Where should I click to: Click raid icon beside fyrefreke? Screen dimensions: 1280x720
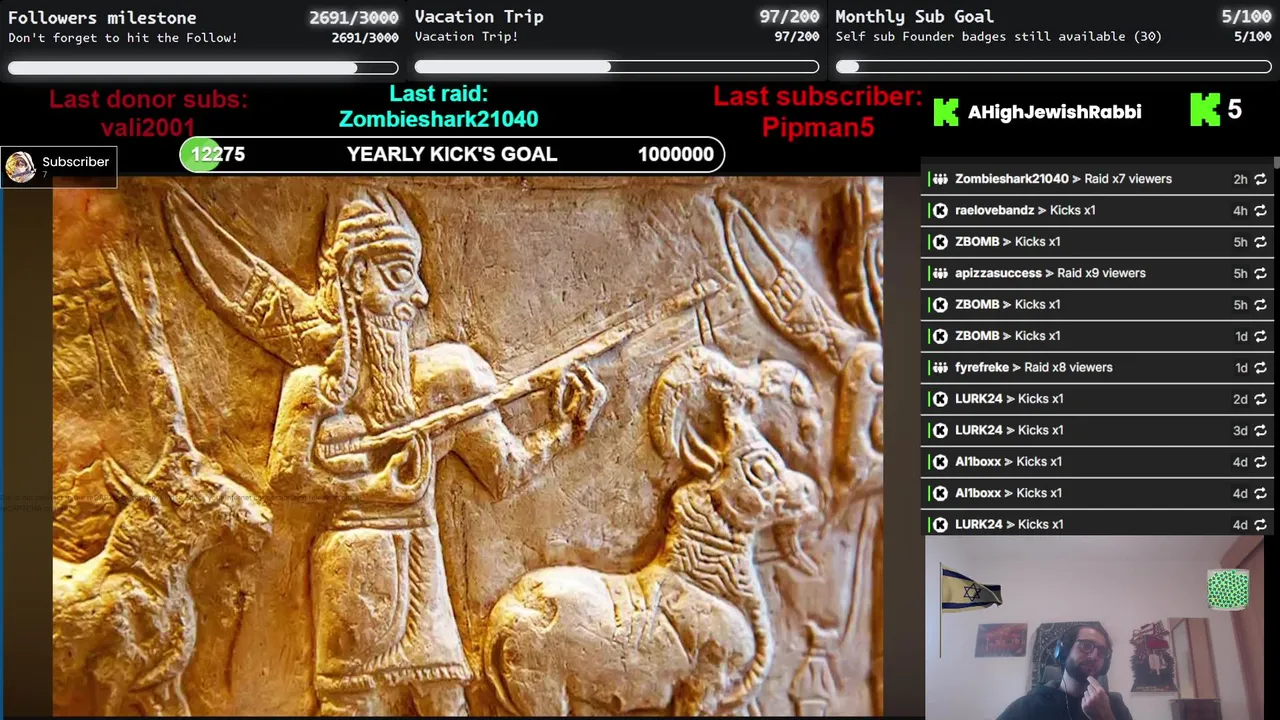pyautogui.click(x=940, y=368)
